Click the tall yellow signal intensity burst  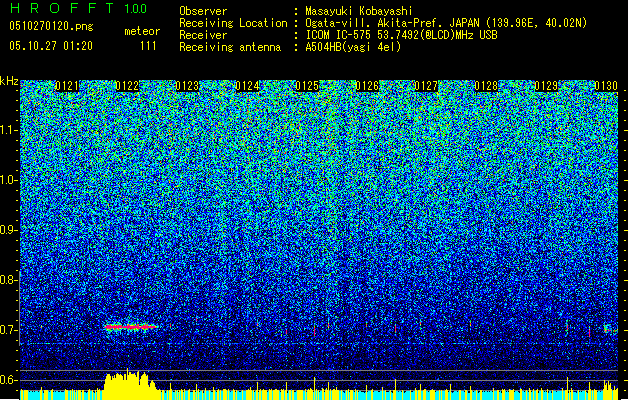130,384
